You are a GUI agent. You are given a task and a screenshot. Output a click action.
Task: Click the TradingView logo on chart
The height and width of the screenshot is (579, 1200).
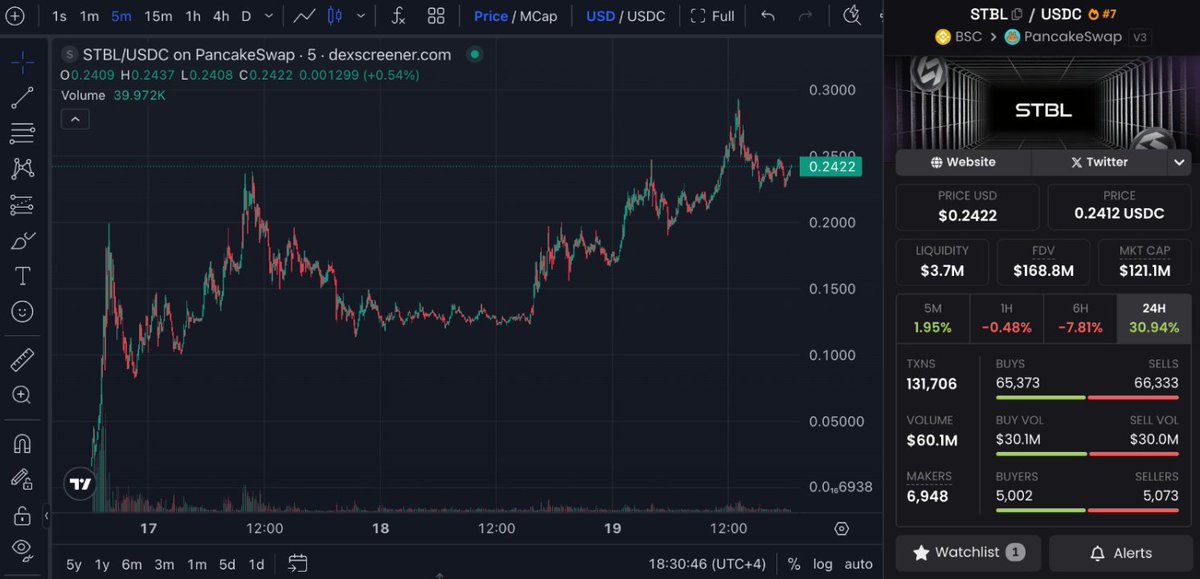tap(81, 484)
